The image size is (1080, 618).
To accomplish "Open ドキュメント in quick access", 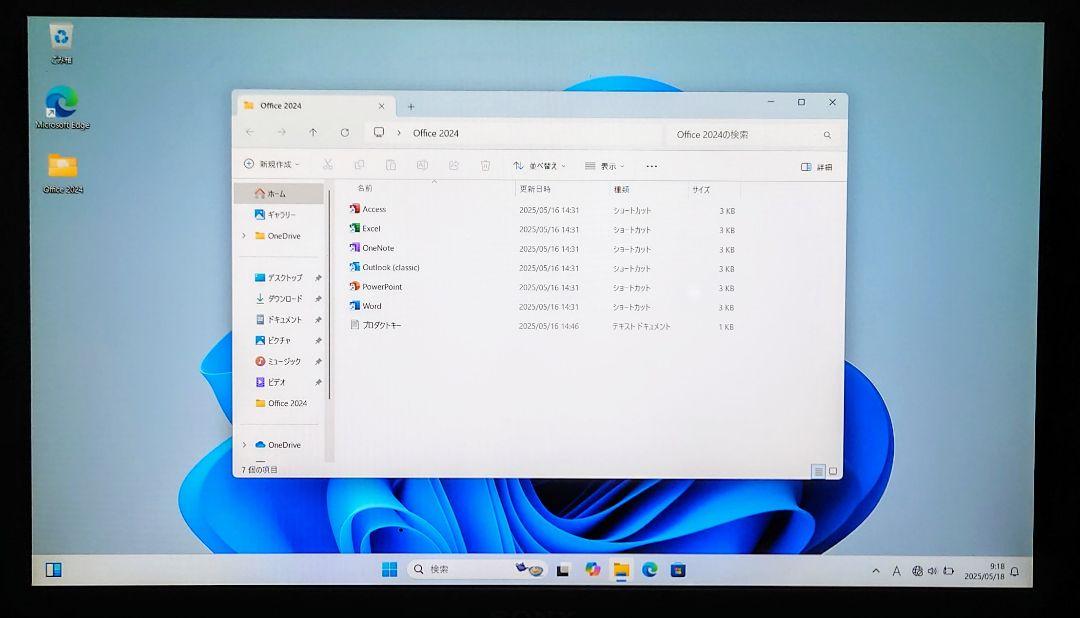I will [x=278, y=320].
